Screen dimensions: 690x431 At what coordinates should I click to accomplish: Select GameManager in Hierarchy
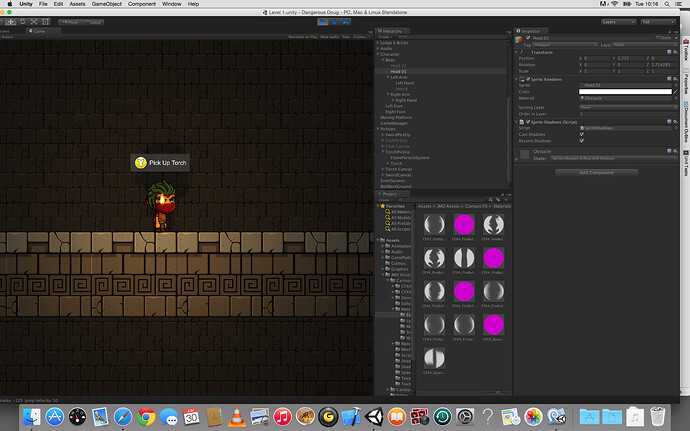[x=394, y=123]
